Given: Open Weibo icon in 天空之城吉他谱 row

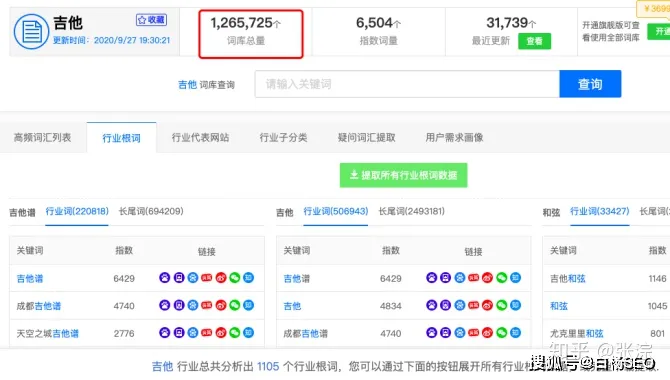Looking at the screenshot, I should [x=221, y=333].
